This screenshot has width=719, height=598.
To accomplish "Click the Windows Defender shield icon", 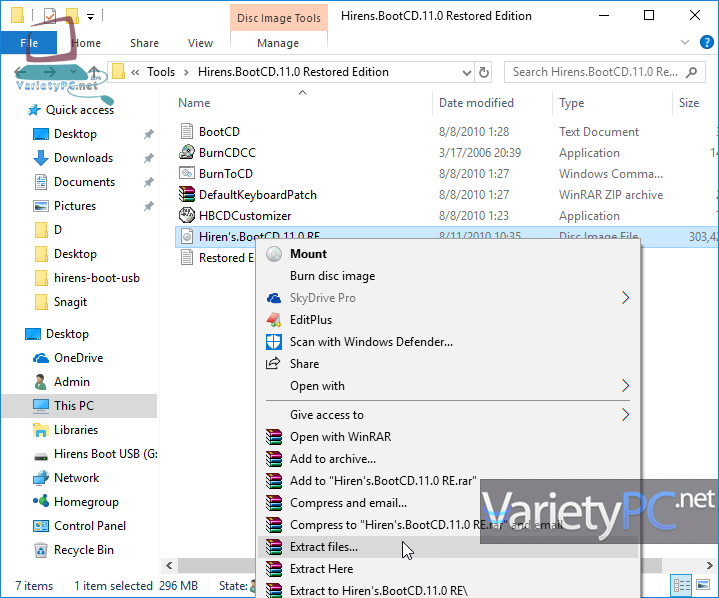I will (274, 342).
